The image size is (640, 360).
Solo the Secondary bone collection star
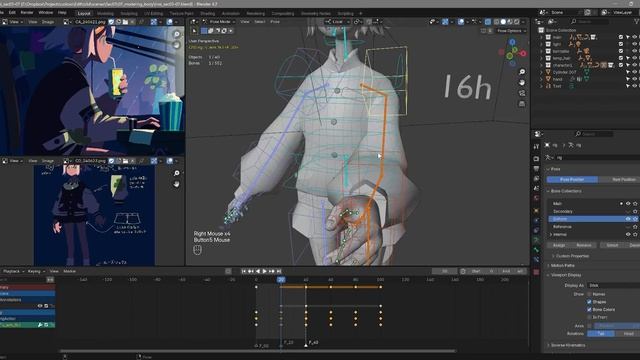click(635, 211)
